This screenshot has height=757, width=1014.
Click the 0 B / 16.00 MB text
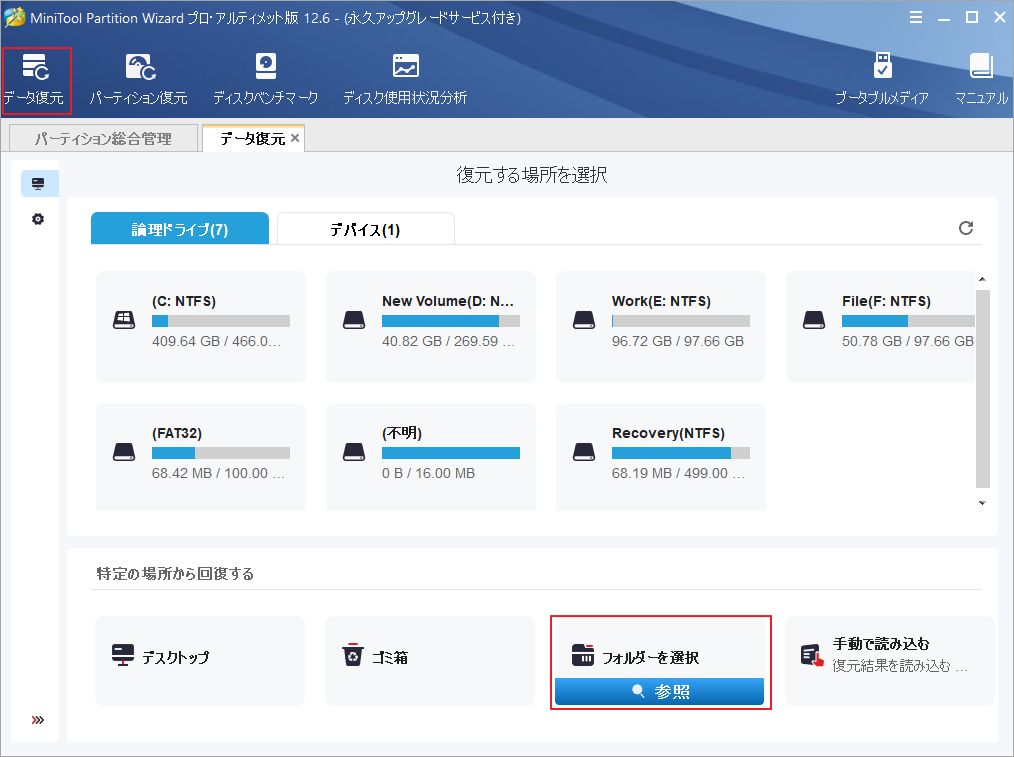click(428, 473)
